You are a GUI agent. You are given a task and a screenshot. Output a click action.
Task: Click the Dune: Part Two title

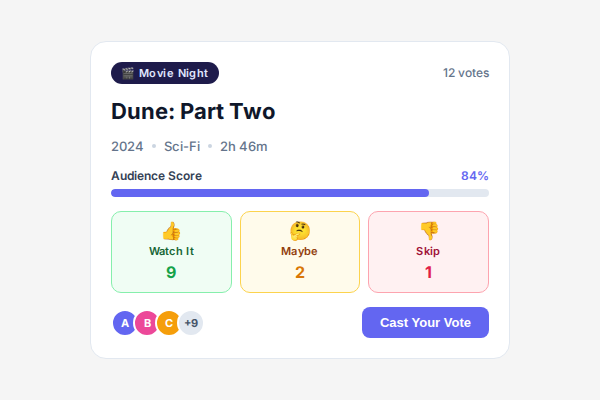click(x=193, y=111)
